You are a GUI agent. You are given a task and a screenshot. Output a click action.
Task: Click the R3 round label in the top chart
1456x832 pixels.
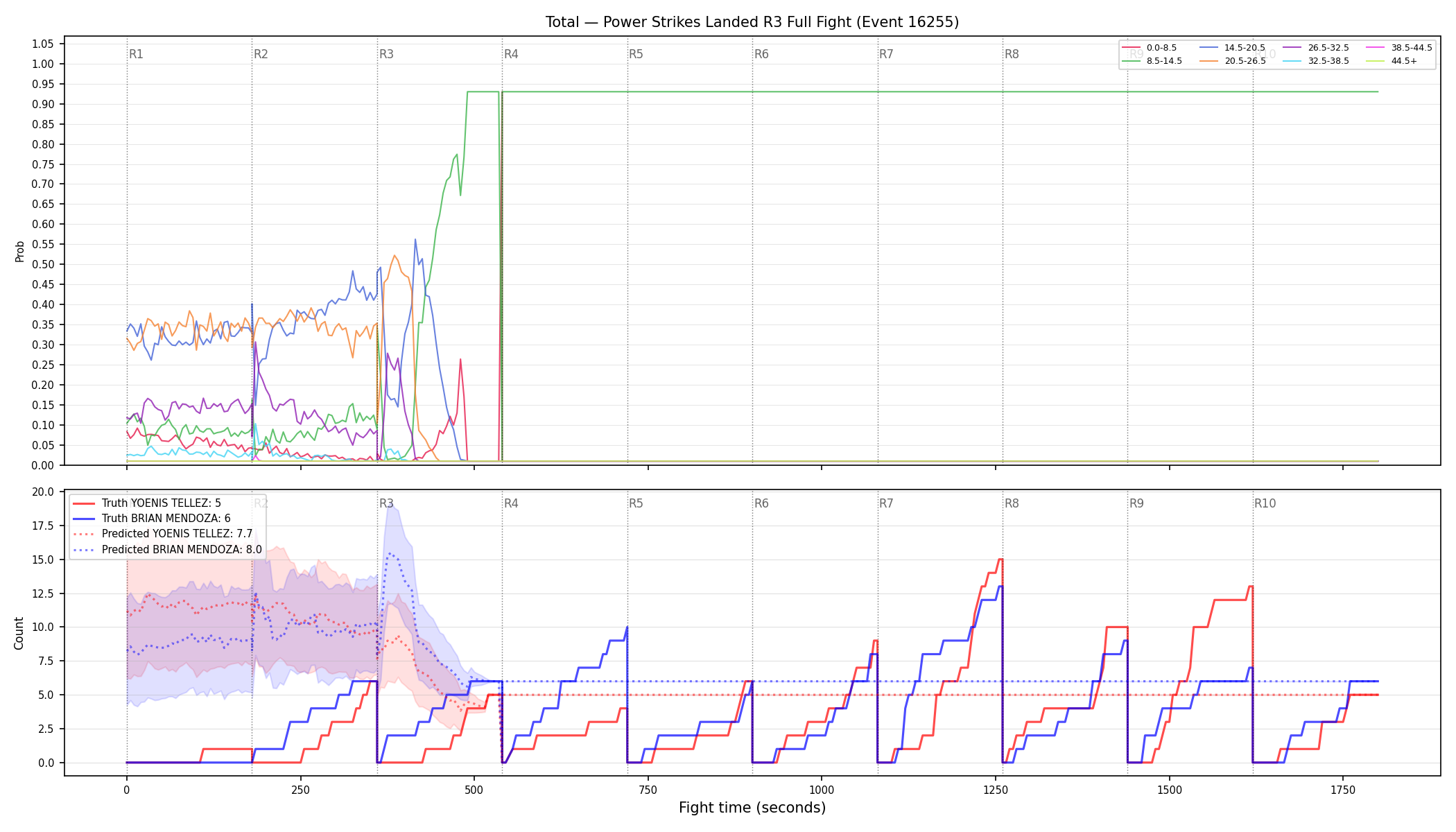386,54
